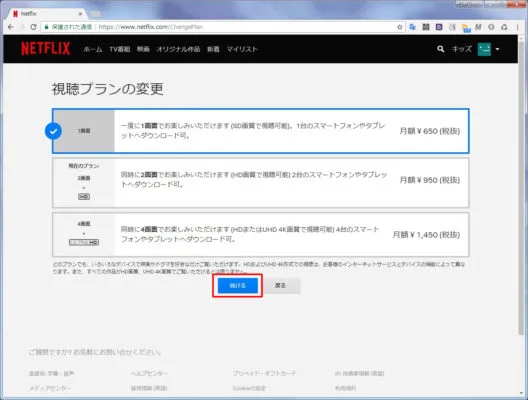Click the HD badge in the 2-screen plan
Viewport: 528px width, 400px height.
coord(84,197)
